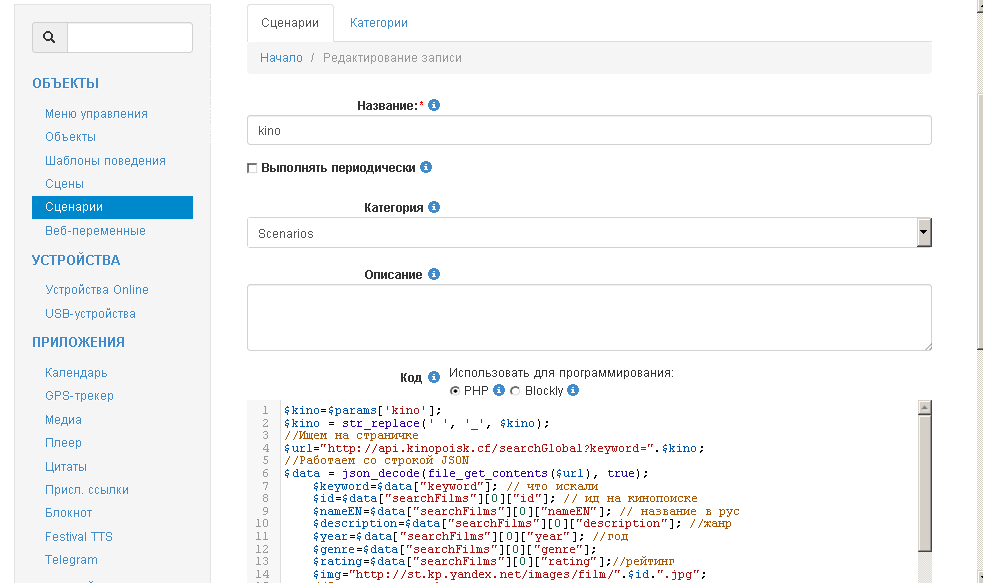Open Шаблоны поведения in the sidebar

tap(105, 161)
